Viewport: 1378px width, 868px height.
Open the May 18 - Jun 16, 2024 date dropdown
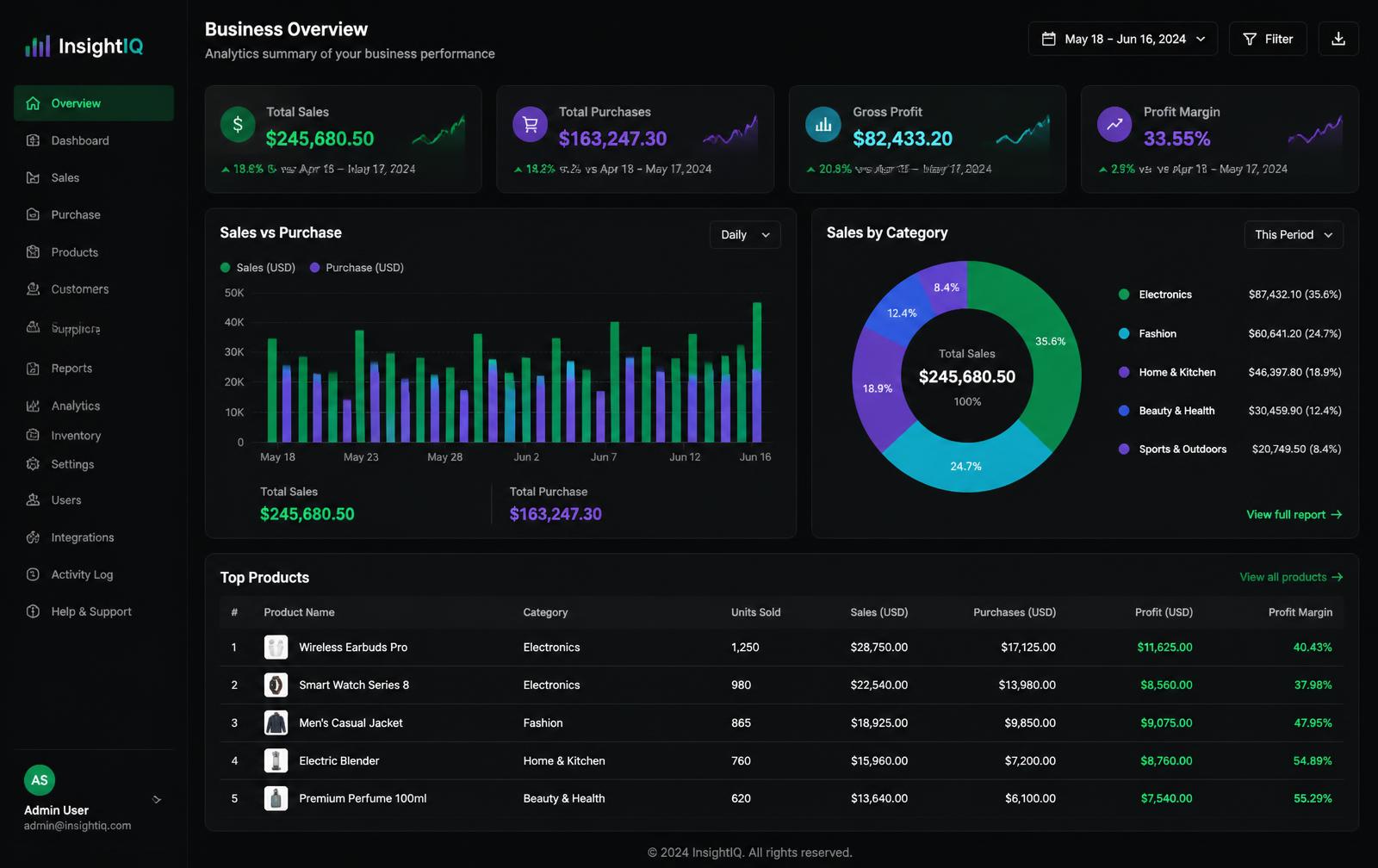point(1122,39)
